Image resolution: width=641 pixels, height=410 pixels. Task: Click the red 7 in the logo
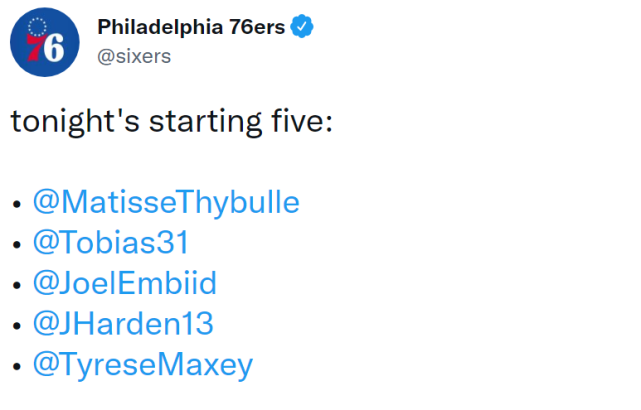pos(34,48)
